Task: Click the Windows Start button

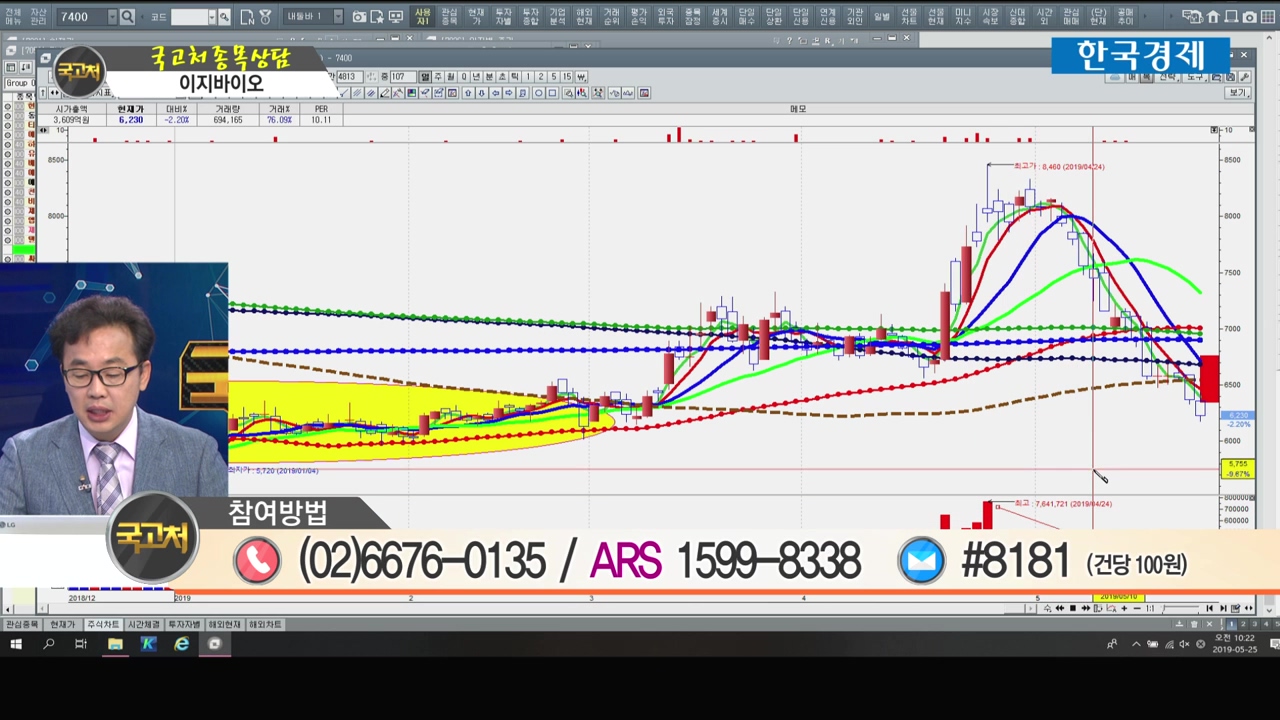Action: click(x=16, y=644)
